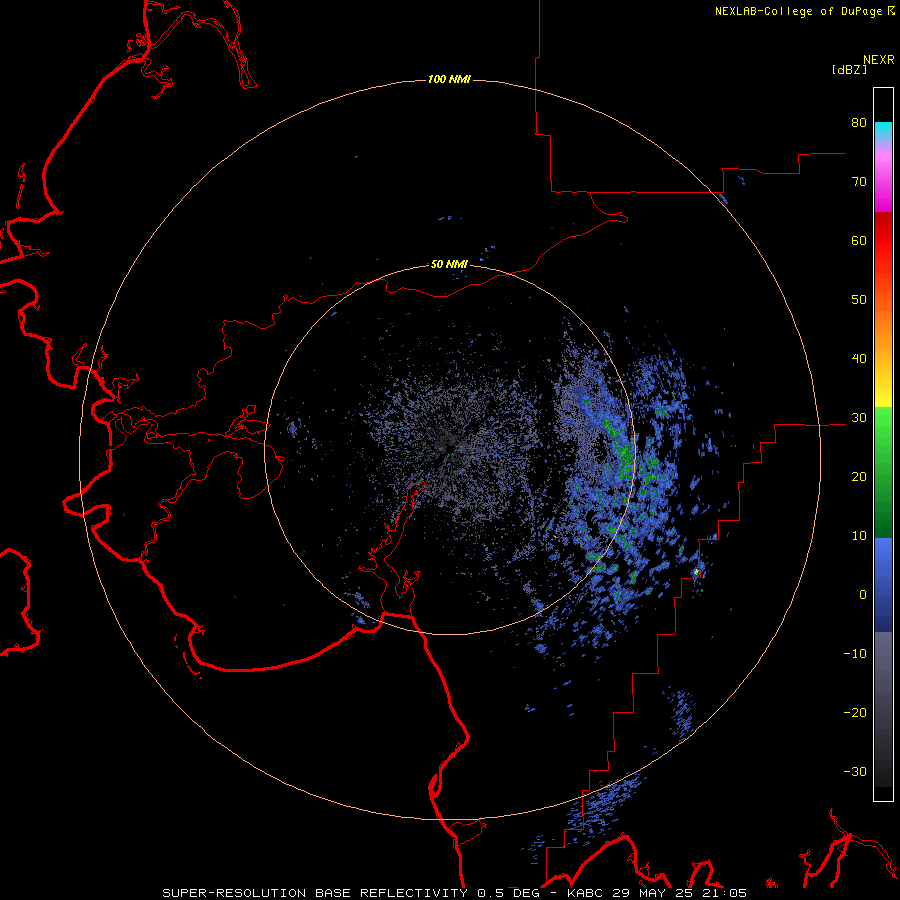Pick the bright green band of the color bar

point(883,428)
